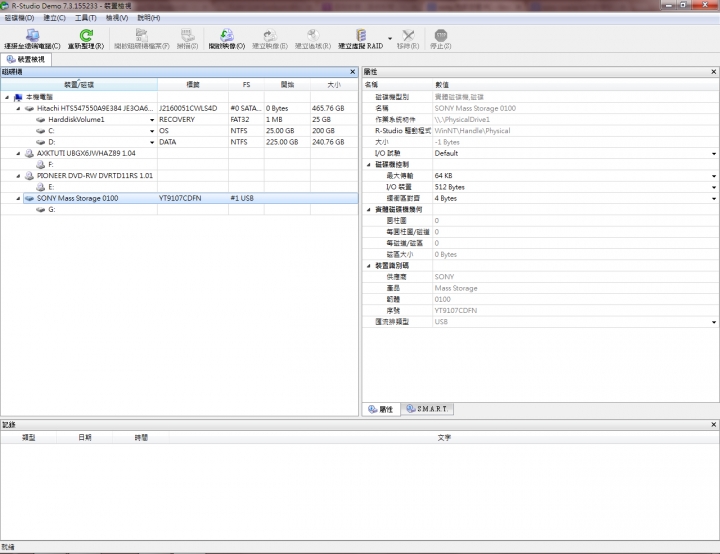Select the Device View tab

pos(26,59)
